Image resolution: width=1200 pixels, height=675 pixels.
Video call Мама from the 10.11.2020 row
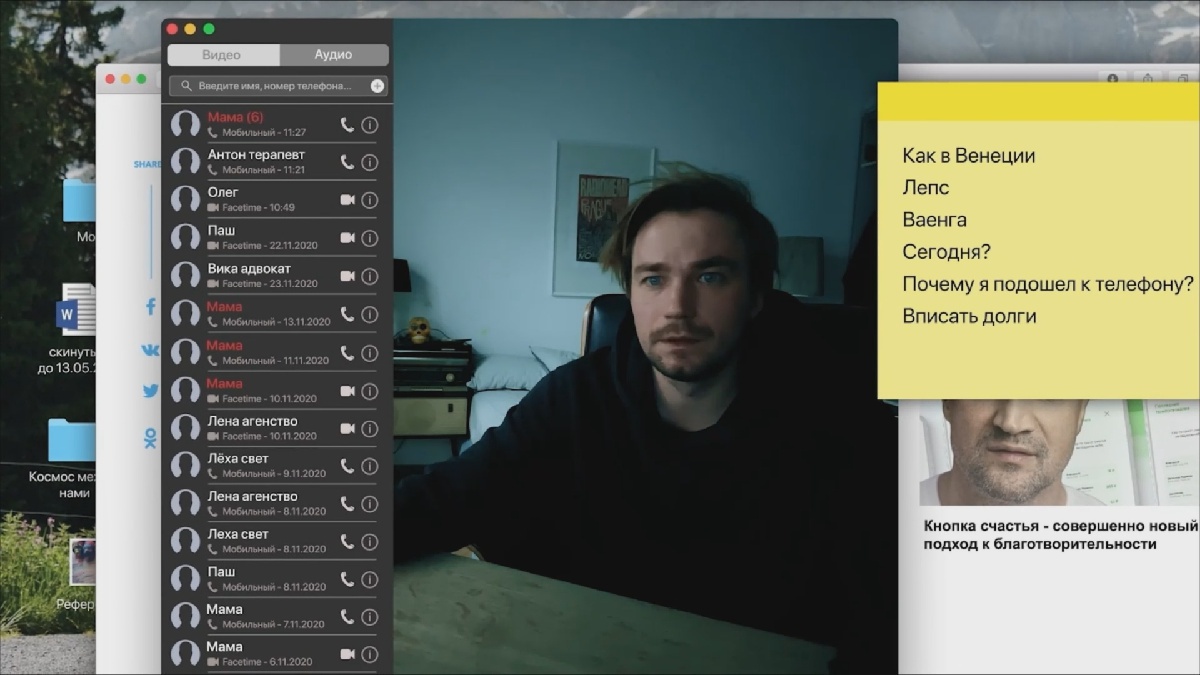[x=347, y=390]
